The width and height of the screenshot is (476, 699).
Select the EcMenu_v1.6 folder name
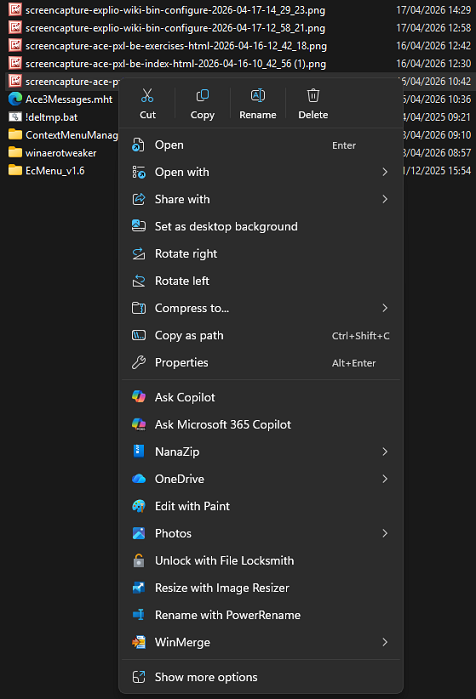click(x=55, y=170)
